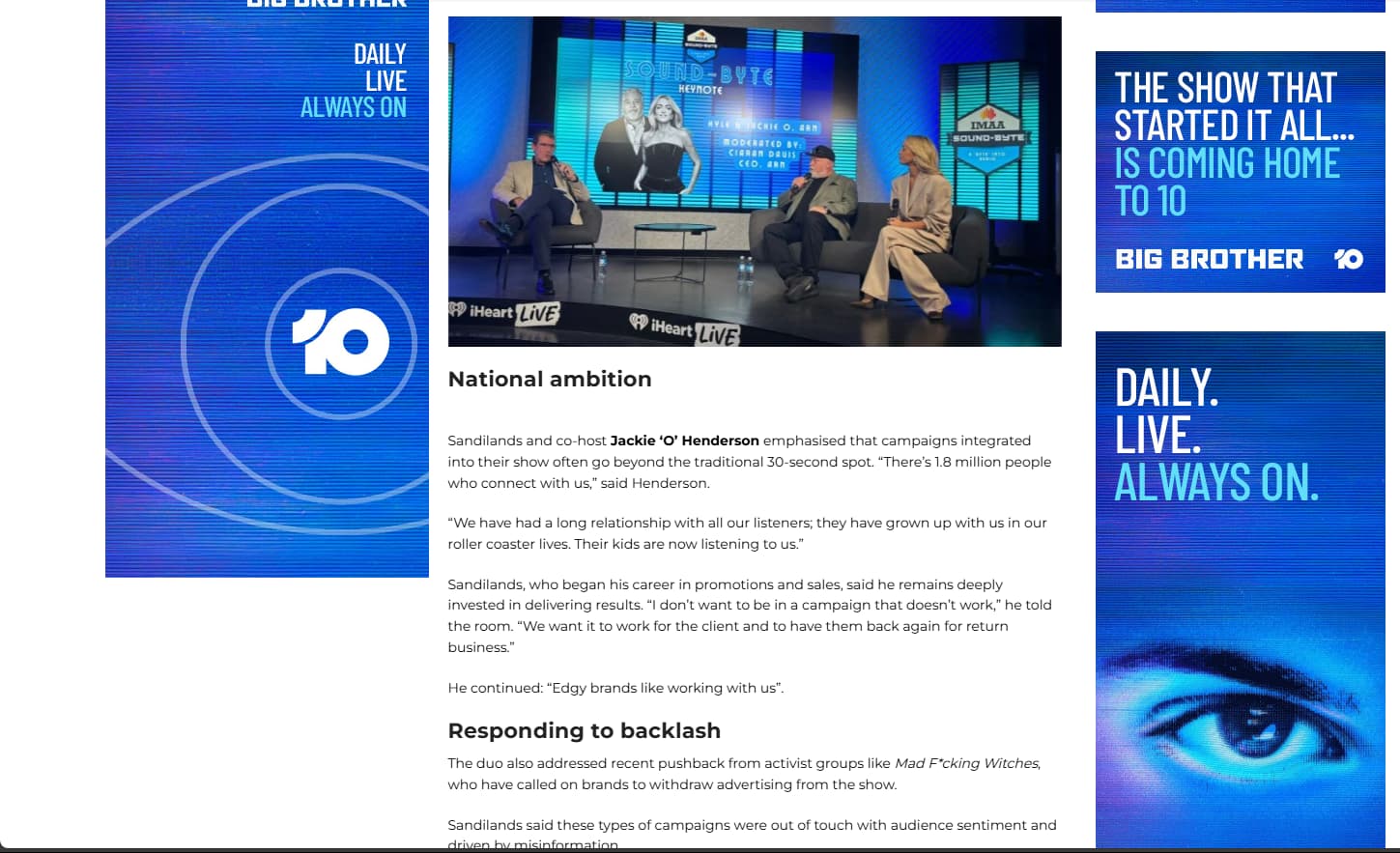
Task: Click the 'Responding to backlash' heading
Action: click(x=585, y=730)
